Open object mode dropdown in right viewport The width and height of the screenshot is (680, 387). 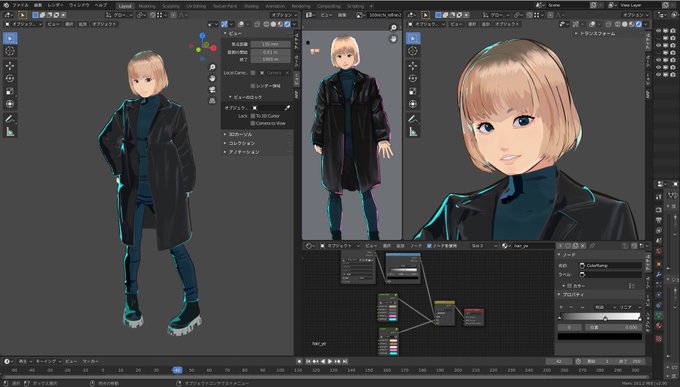[x=426, y=24]
